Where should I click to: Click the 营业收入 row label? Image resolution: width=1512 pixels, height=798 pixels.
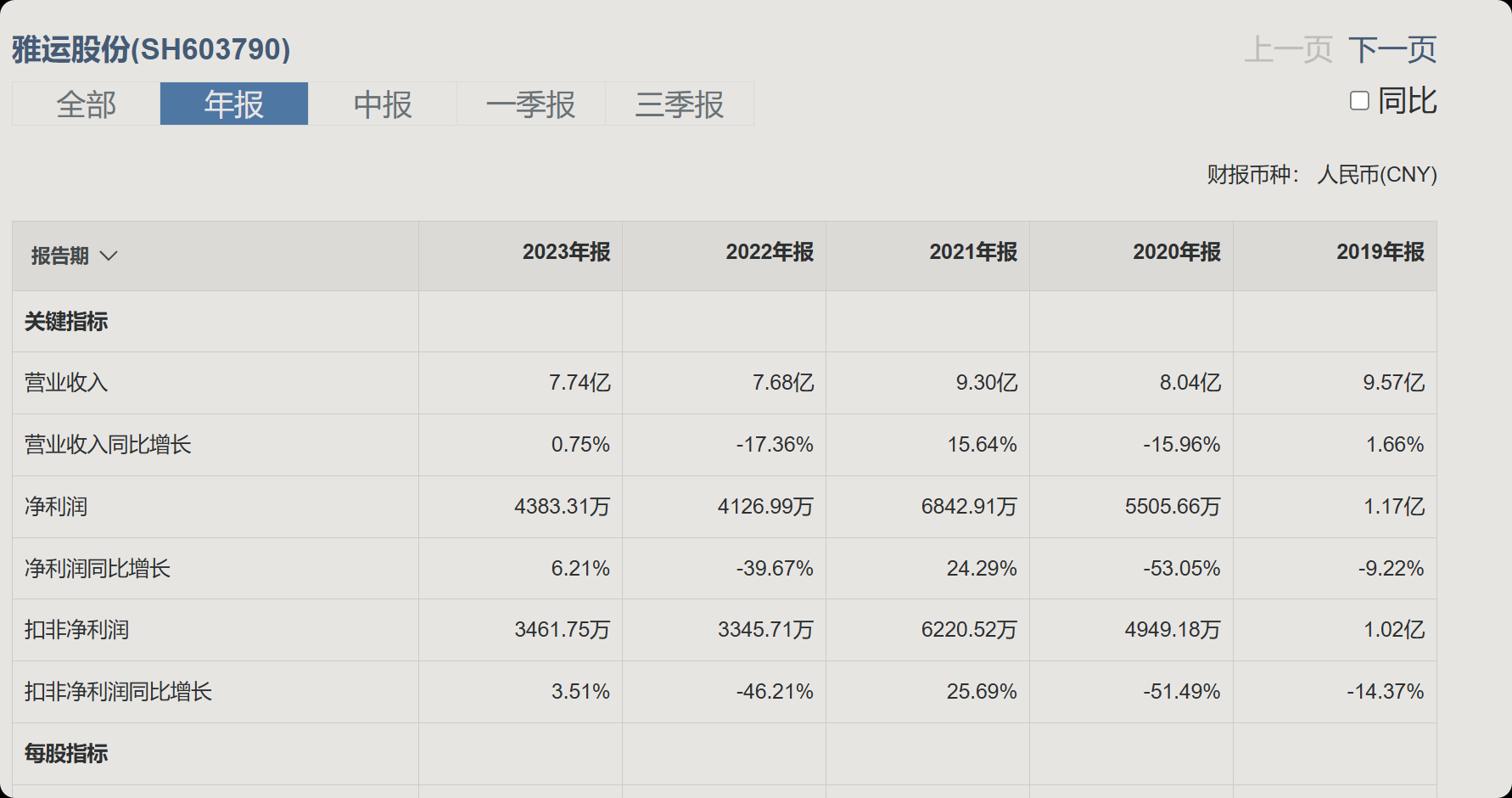66,383
